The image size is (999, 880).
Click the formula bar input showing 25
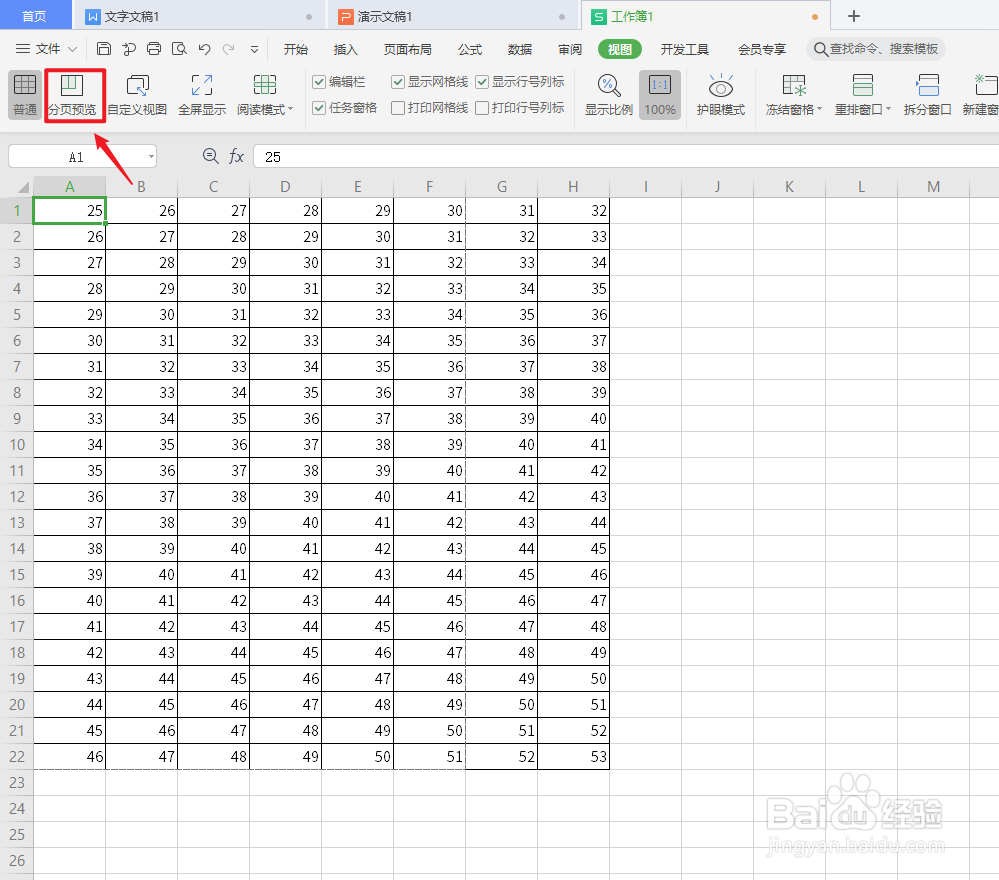pos(626,157)
